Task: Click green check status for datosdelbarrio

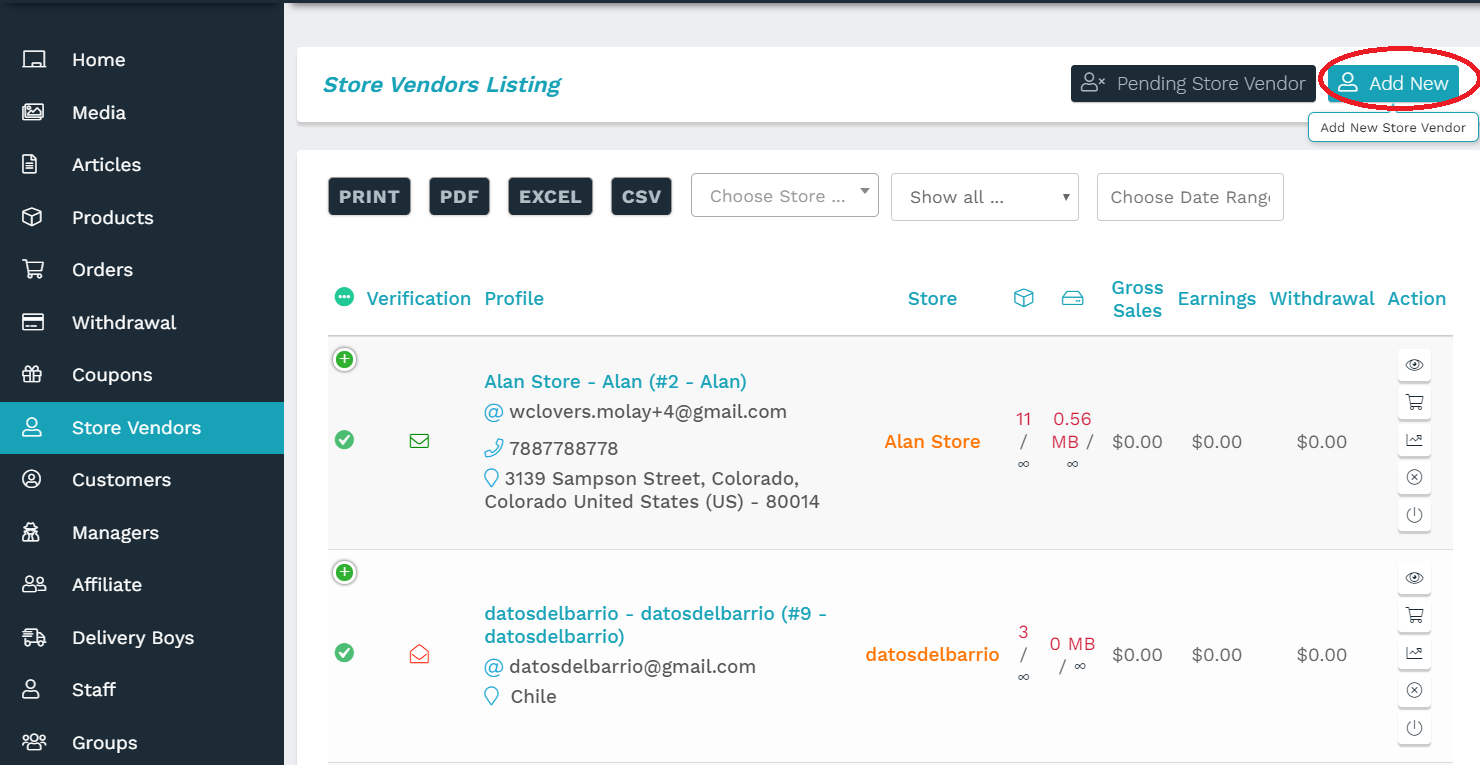Action: [x=344, y=653]
